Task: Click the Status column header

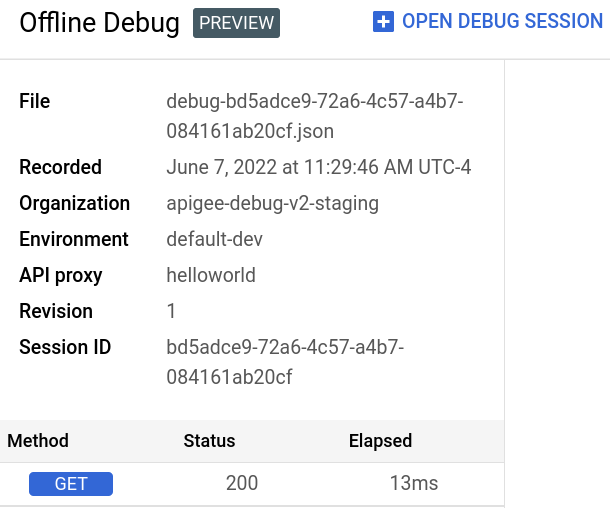Action: coord(209,441)
